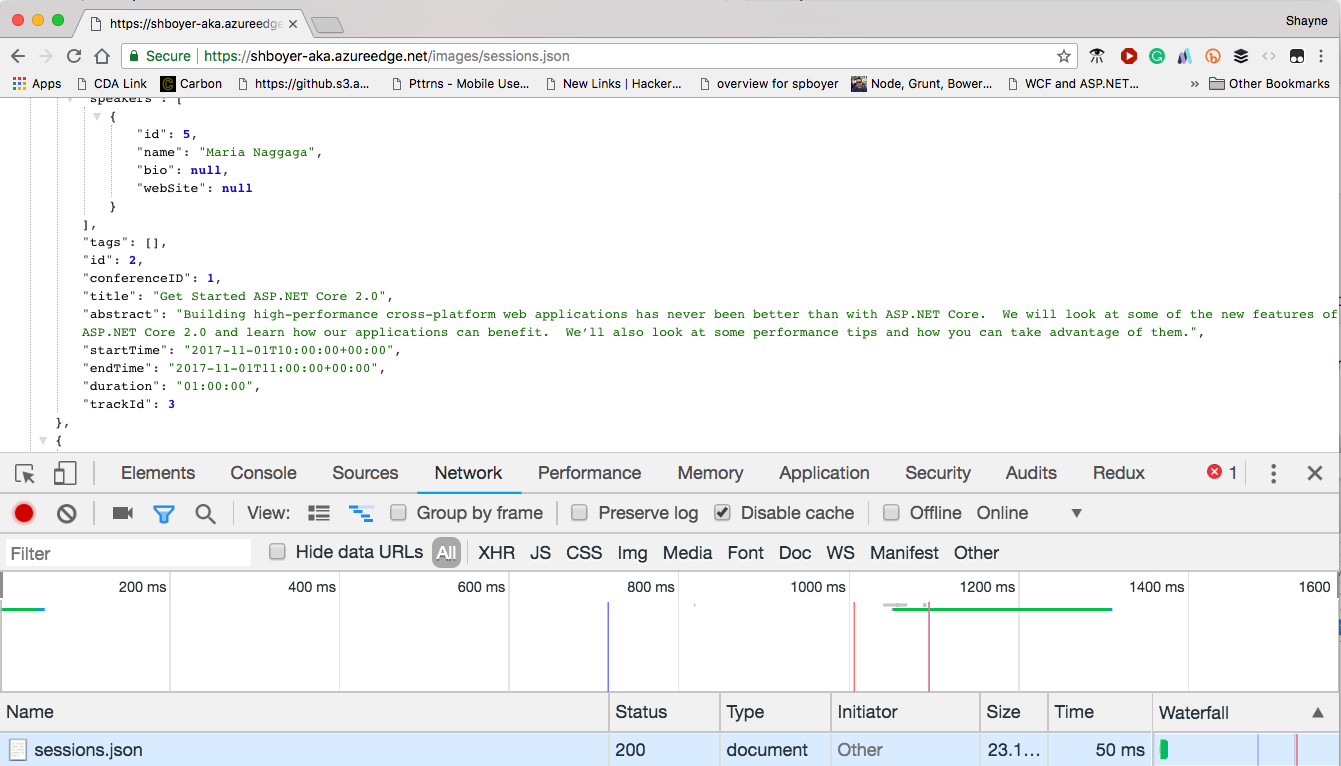This screenshot has width=1341, height=766.
Task: Click the red play-button extension icon
Action: (x=1129, y=56)
